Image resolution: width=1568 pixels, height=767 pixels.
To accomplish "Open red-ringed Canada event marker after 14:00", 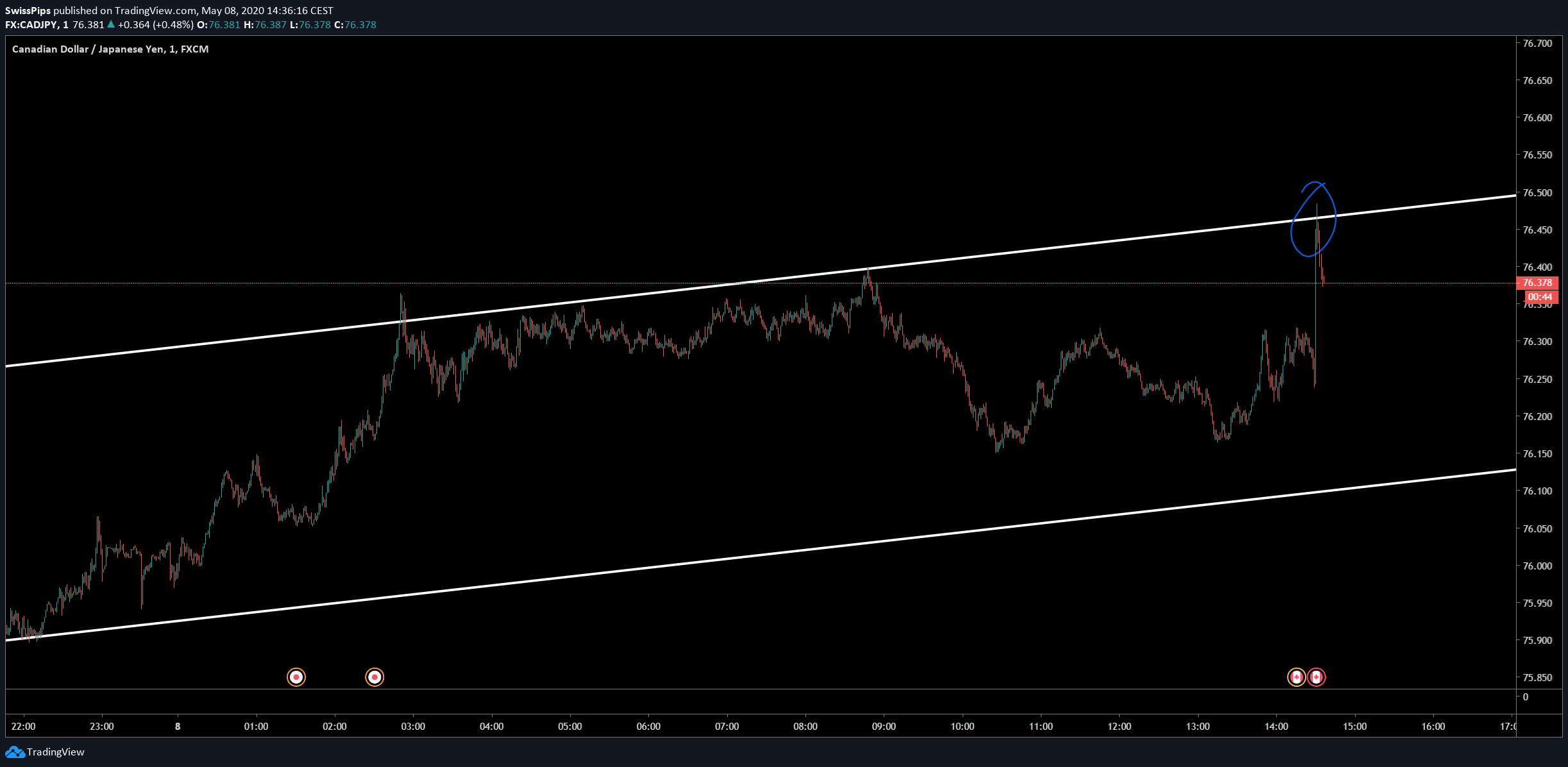I will coord(1317,677).
